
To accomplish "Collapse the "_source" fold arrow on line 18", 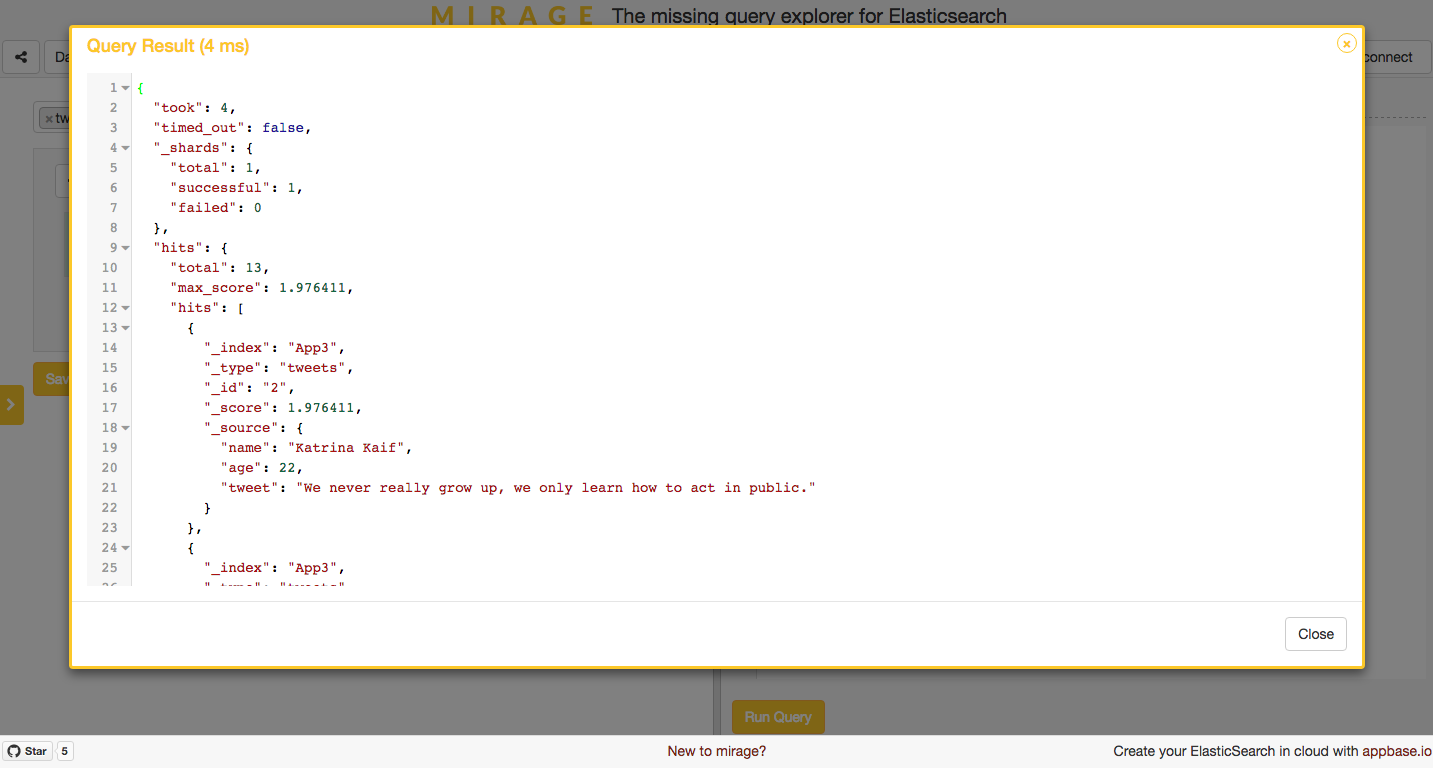I will [x=125, y=428].
